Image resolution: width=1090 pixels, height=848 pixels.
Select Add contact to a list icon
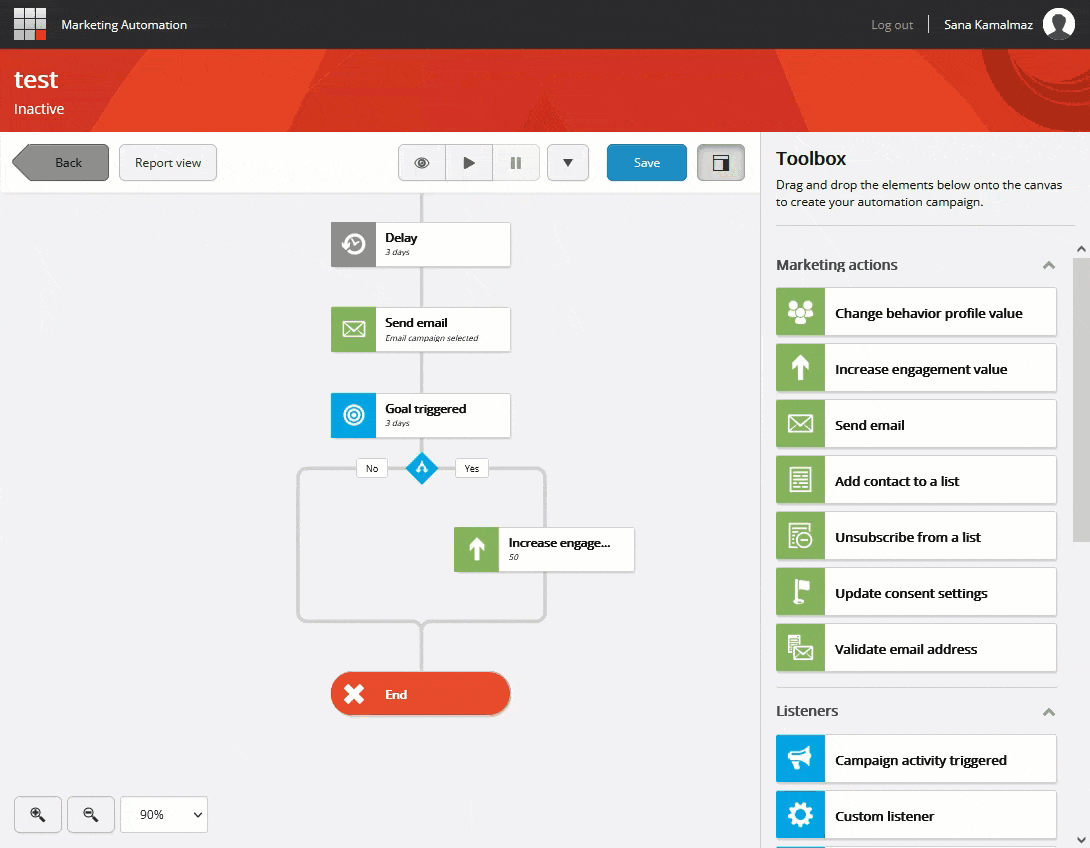pos(801,480)
